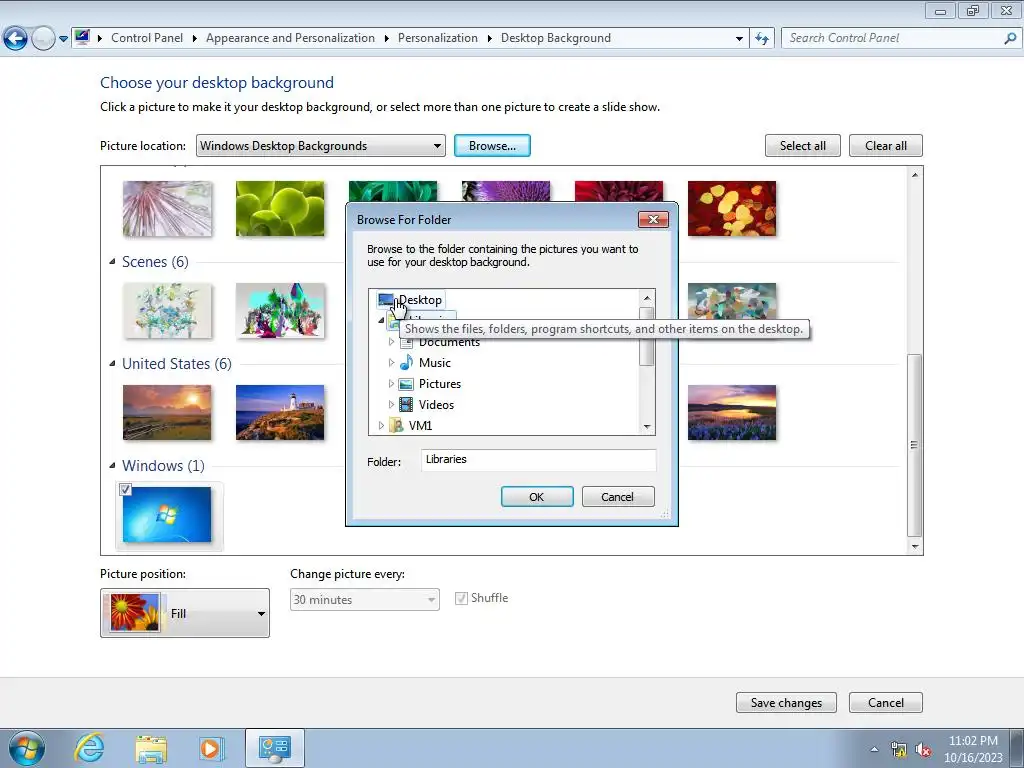The width and height of the screenshot is (1024, 768).
Task: Uncheck the Windows logo wallpaper checkbox
Action: click(x=125, y=489)
